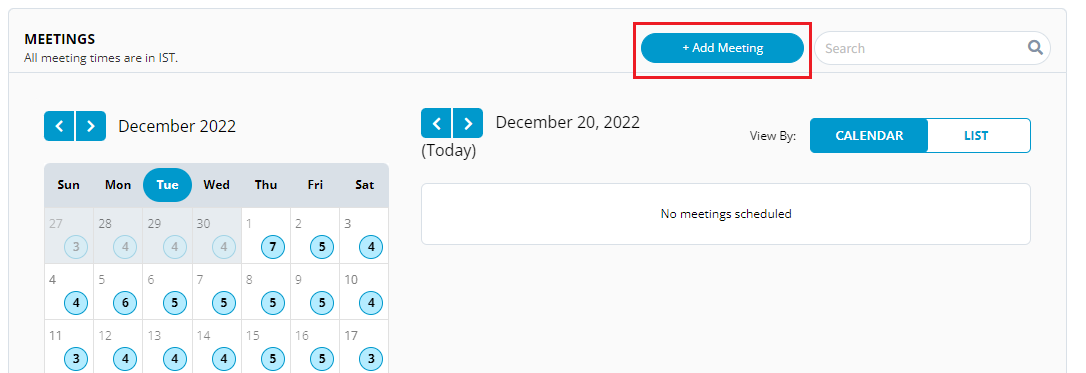Open meeting count badge for December 5
The height and width of the screenshot is (373, 1086).
[x=125, y=303]
